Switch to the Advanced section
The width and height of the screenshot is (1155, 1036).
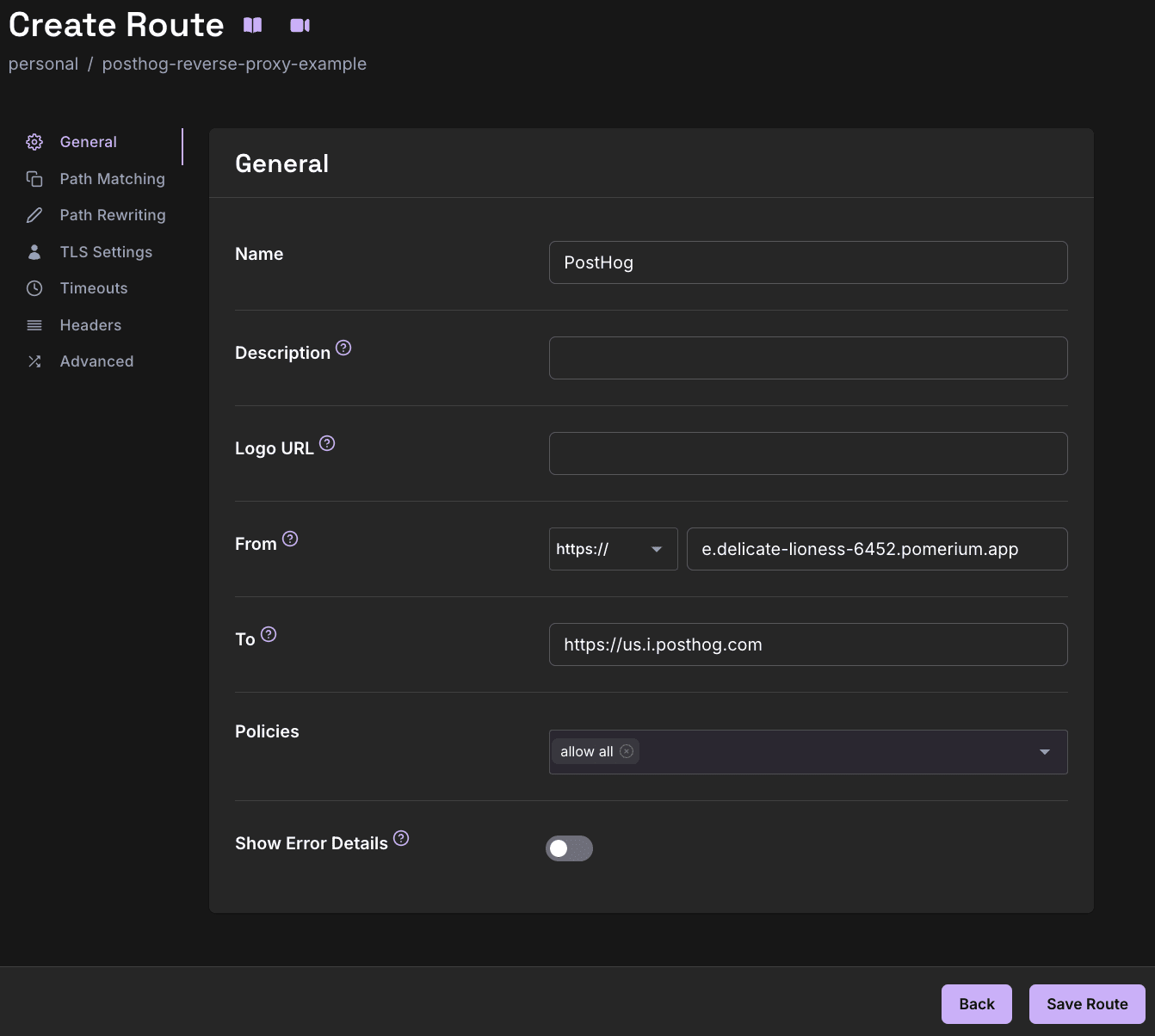[x=96, y=361]
